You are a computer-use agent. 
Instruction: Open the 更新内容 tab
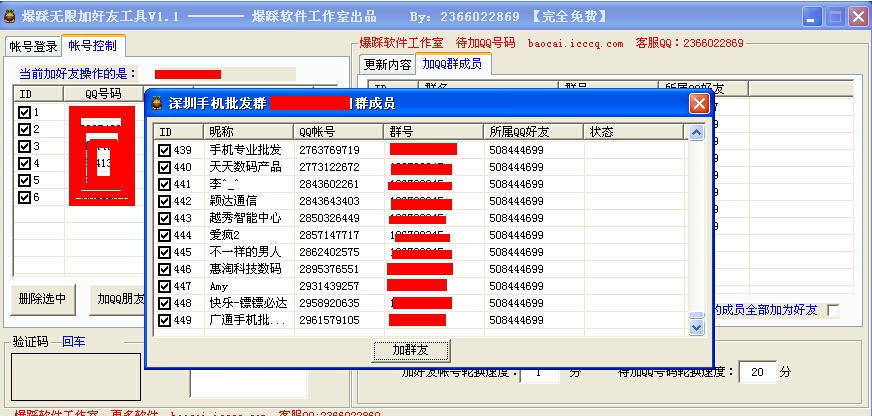tap(387, 65)
